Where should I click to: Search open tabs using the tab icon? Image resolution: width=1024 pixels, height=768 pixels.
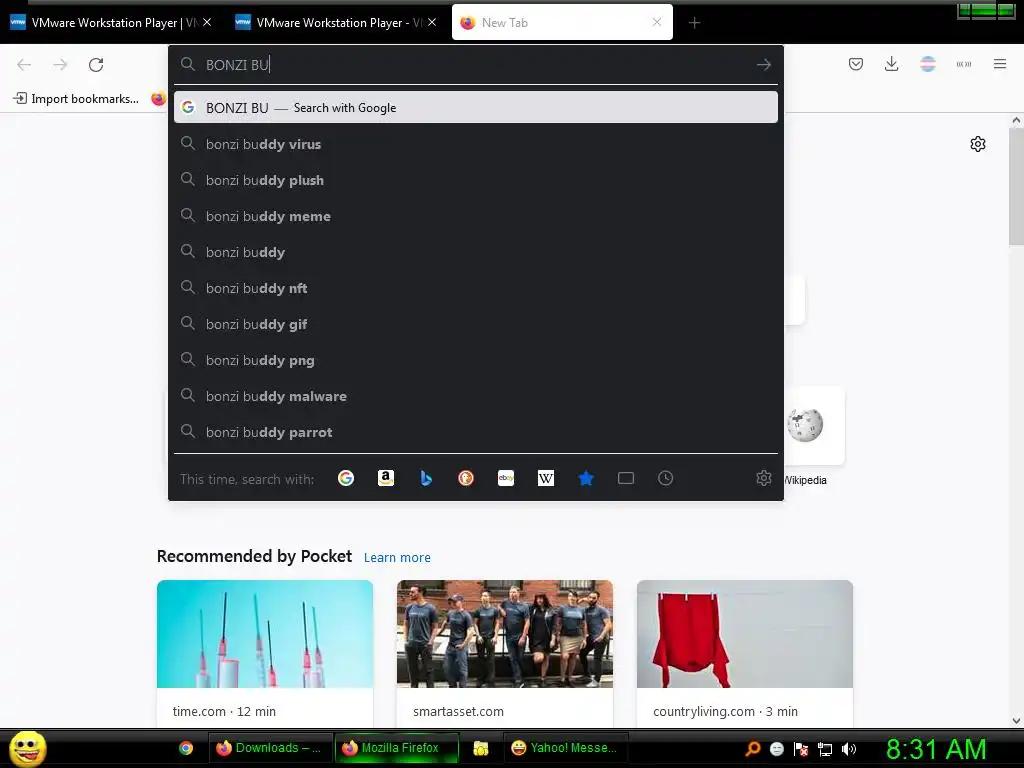click(x=626, y=478)
